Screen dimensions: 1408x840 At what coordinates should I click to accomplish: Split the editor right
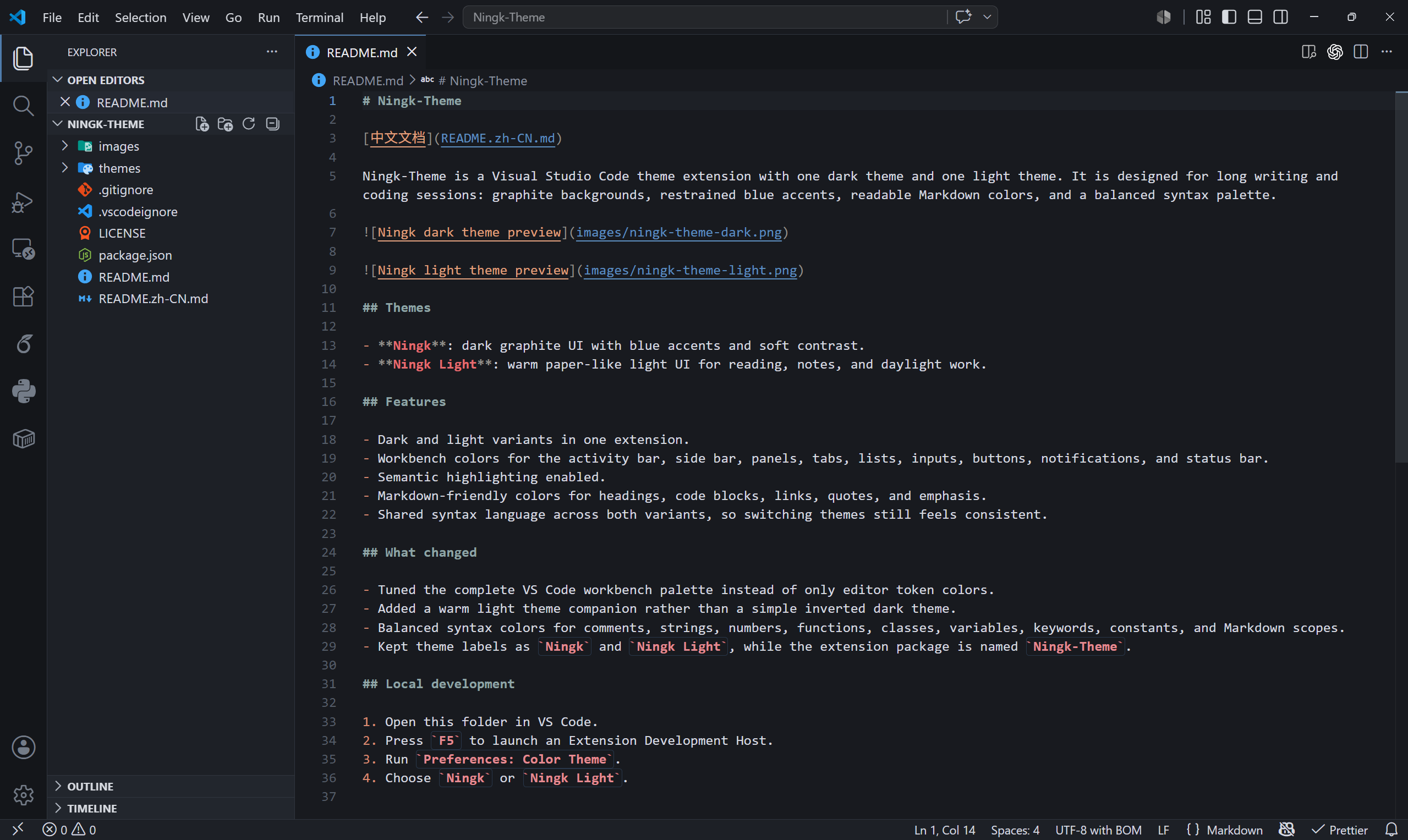click(x=1361, y=52)
